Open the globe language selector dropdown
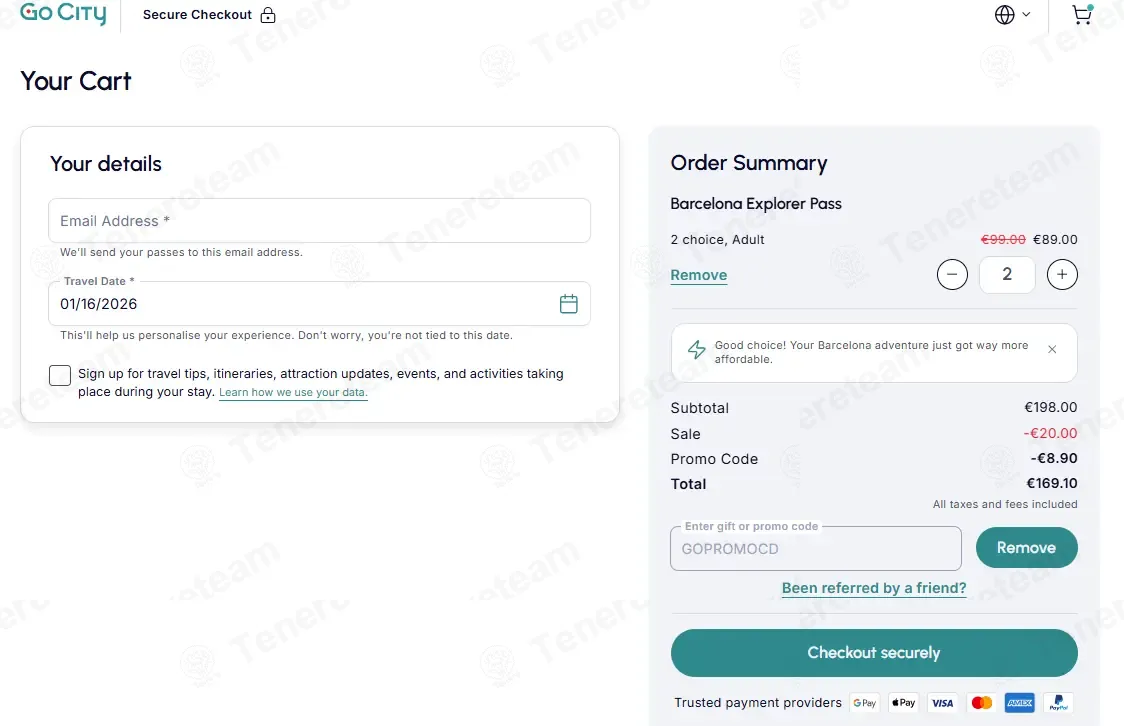This screenshot has width=1124, height=726. [1012, 15]
